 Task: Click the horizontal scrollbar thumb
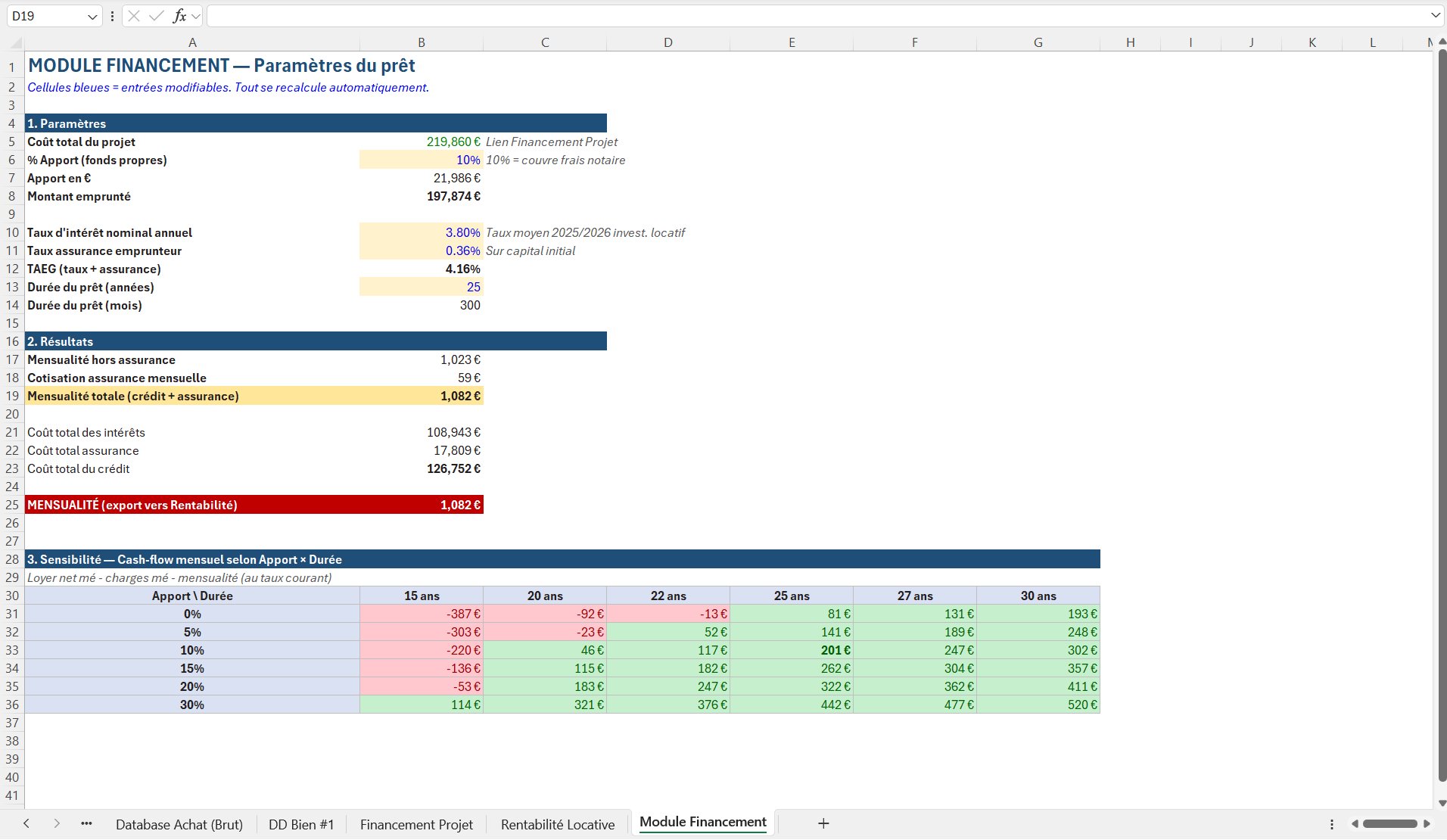[1389, 824]
